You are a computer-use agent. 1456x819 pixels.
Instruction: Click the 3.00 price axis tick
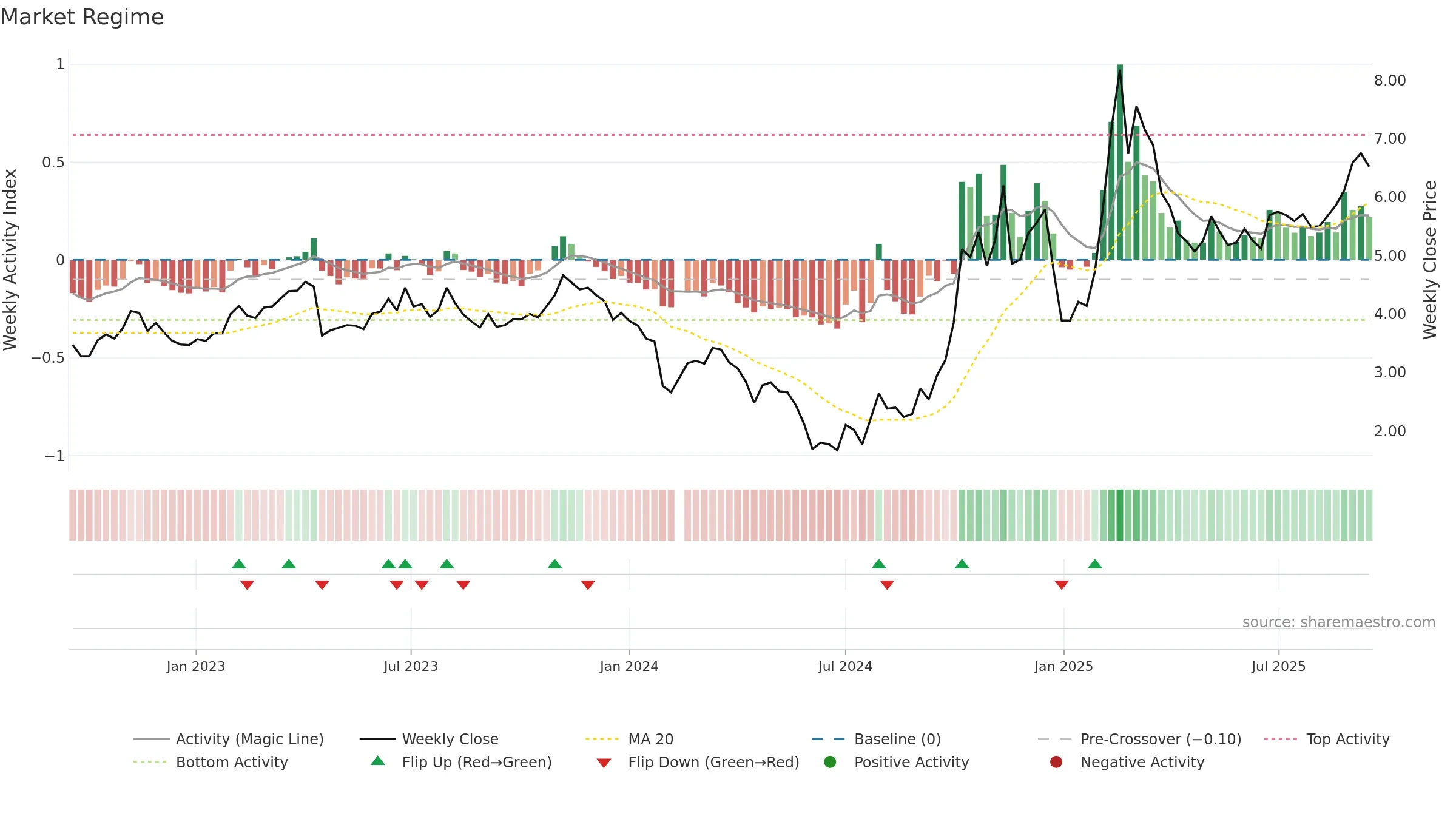pos(1390,372)
